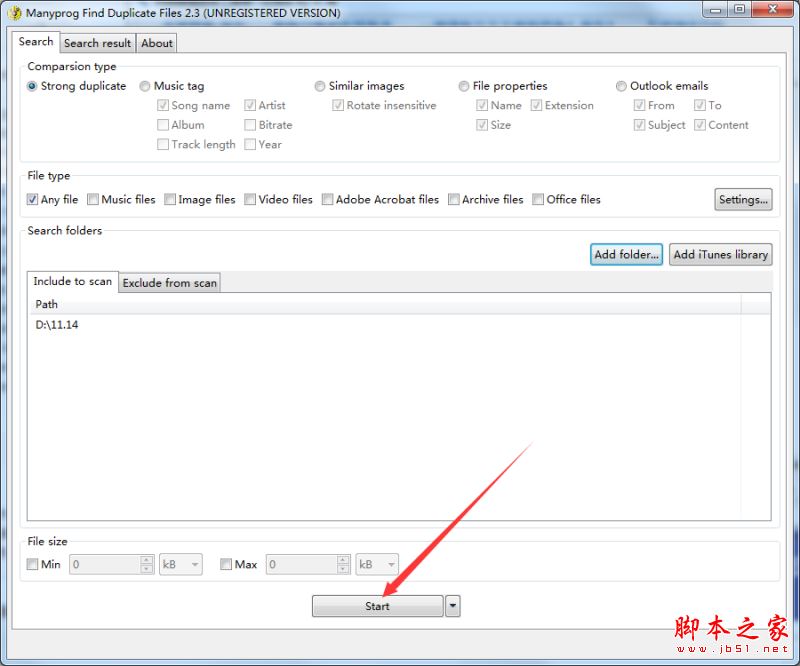Open the About tab

[157, 43]
